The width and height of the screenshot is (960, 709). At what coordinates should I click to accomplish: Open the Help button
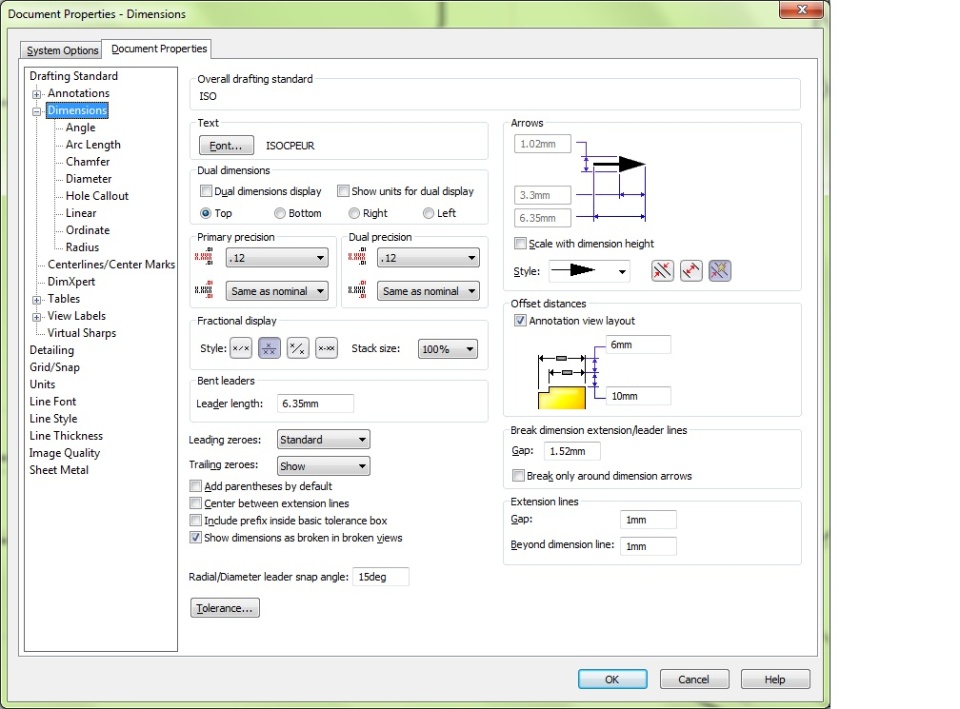[775, 679]
